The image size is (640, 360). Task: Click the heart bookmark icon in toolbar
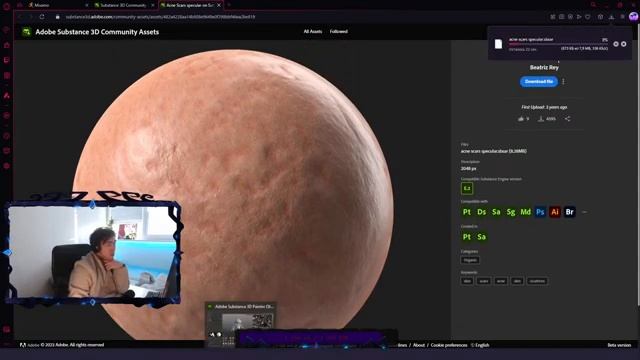point(588,17)
